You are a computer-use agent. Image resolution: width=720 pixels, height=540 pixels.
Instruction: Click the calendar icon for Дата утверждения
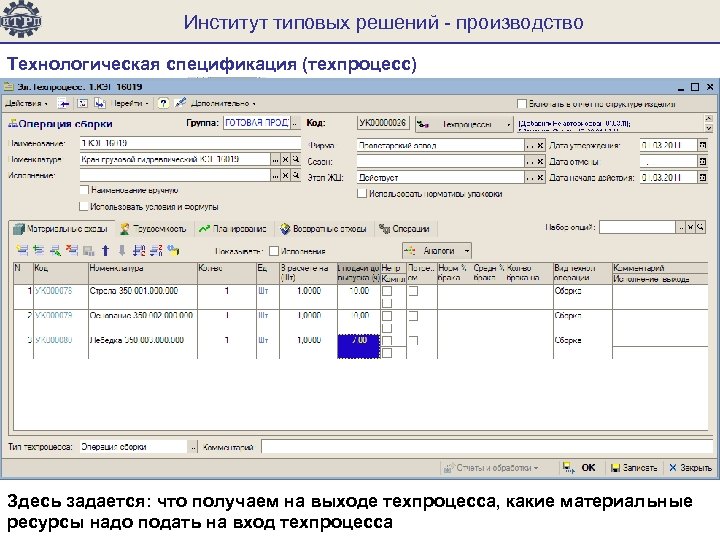click(703, 145)
